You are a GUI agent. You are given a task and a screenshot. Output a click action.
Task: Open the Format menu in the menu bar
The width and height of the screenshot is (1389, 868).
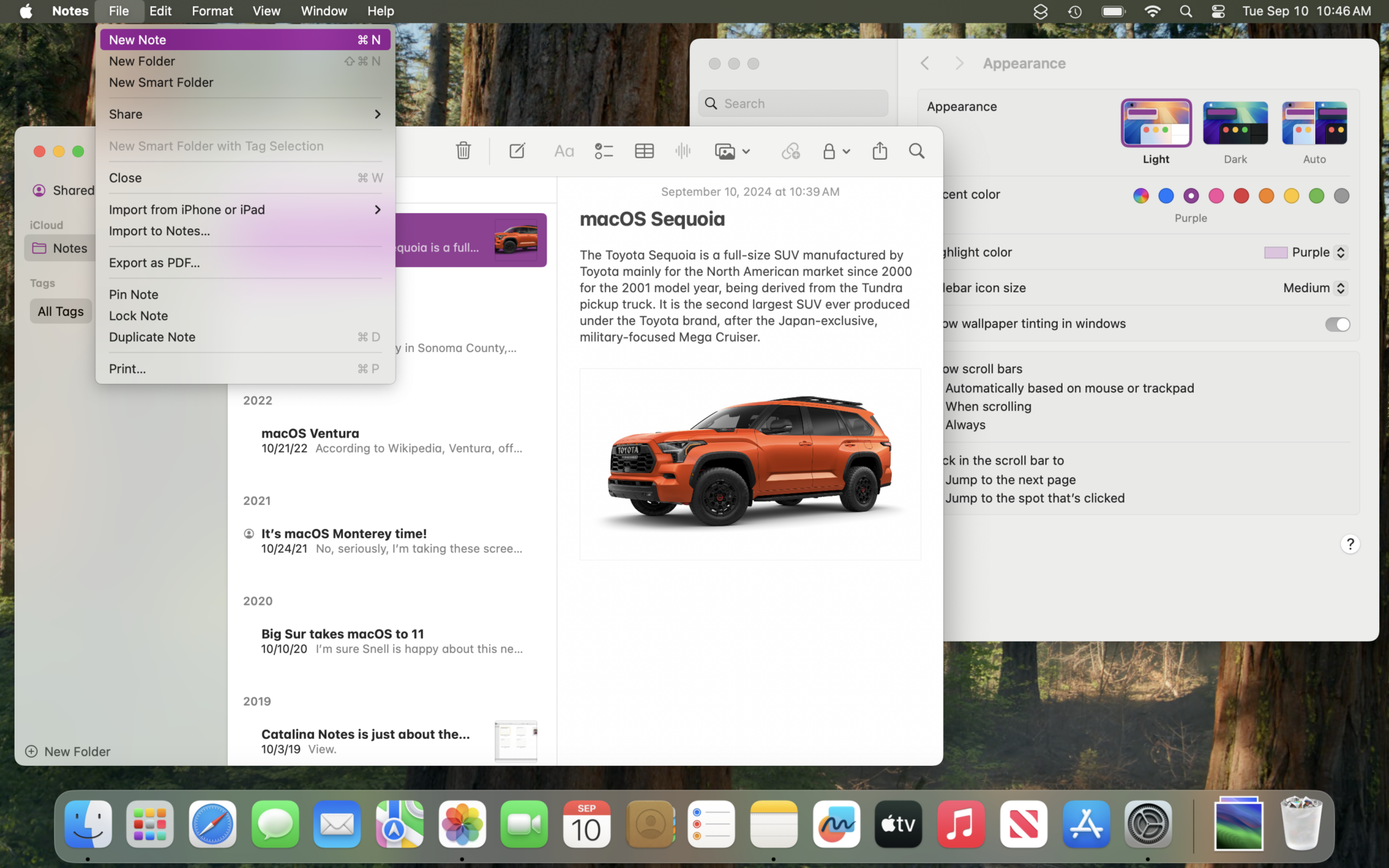(212, 11)
